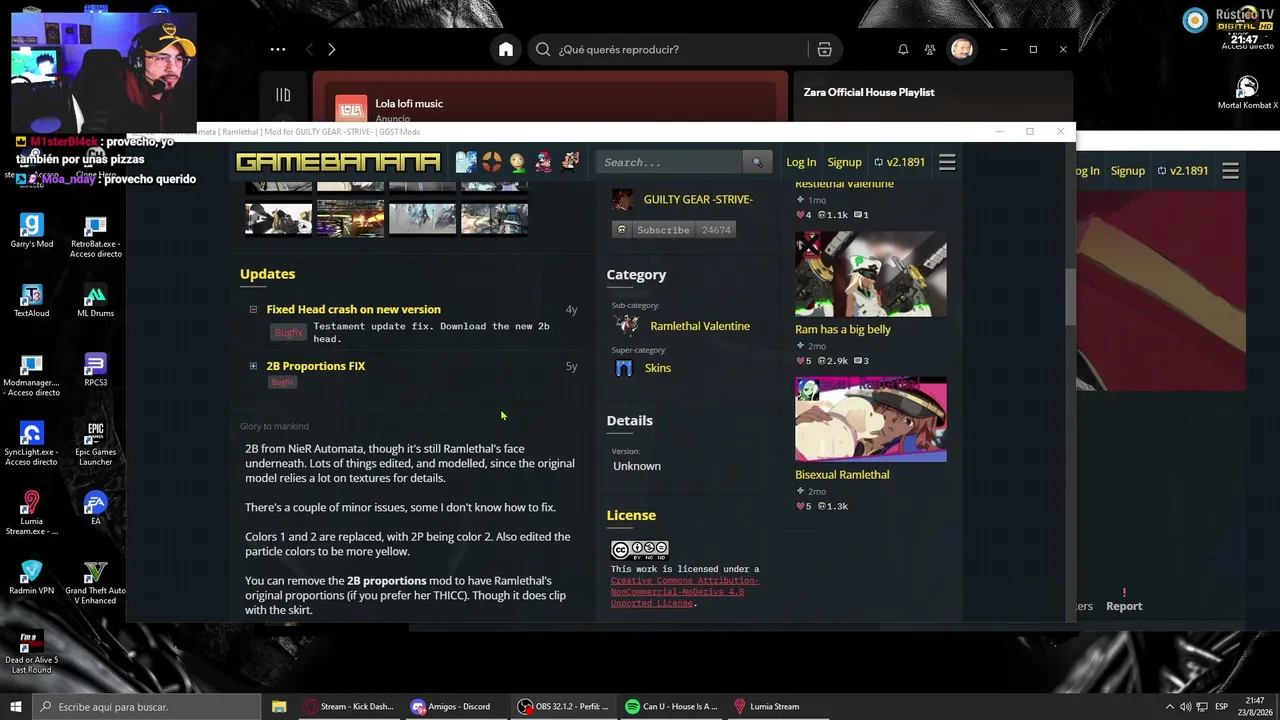Viewport: 1280px width, 720px height.
Task: Open ML Drums desktop icon
Action: click(x=96, y=301)
